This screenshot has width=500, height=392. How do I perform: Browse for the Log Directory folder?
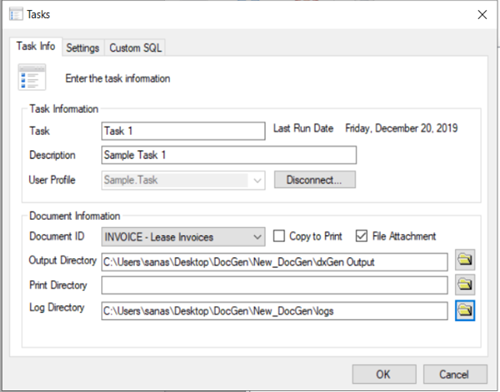click(x=465, y=310)
